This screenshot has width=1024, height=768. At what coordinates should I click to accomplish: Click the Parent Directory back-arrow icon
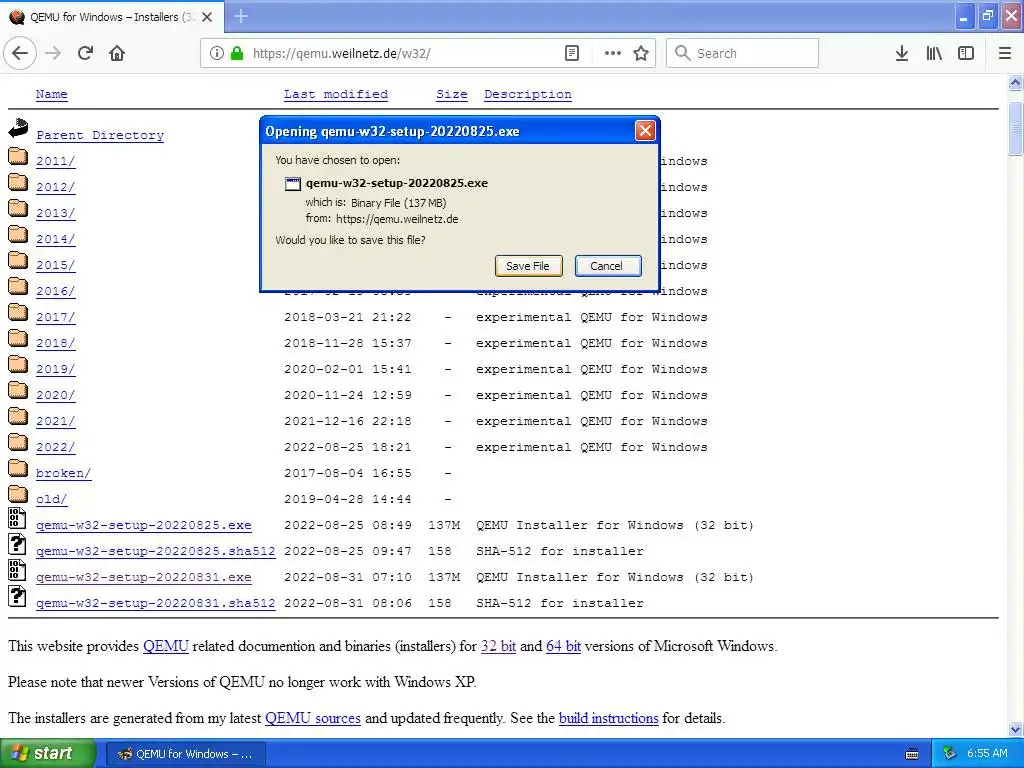18,128
